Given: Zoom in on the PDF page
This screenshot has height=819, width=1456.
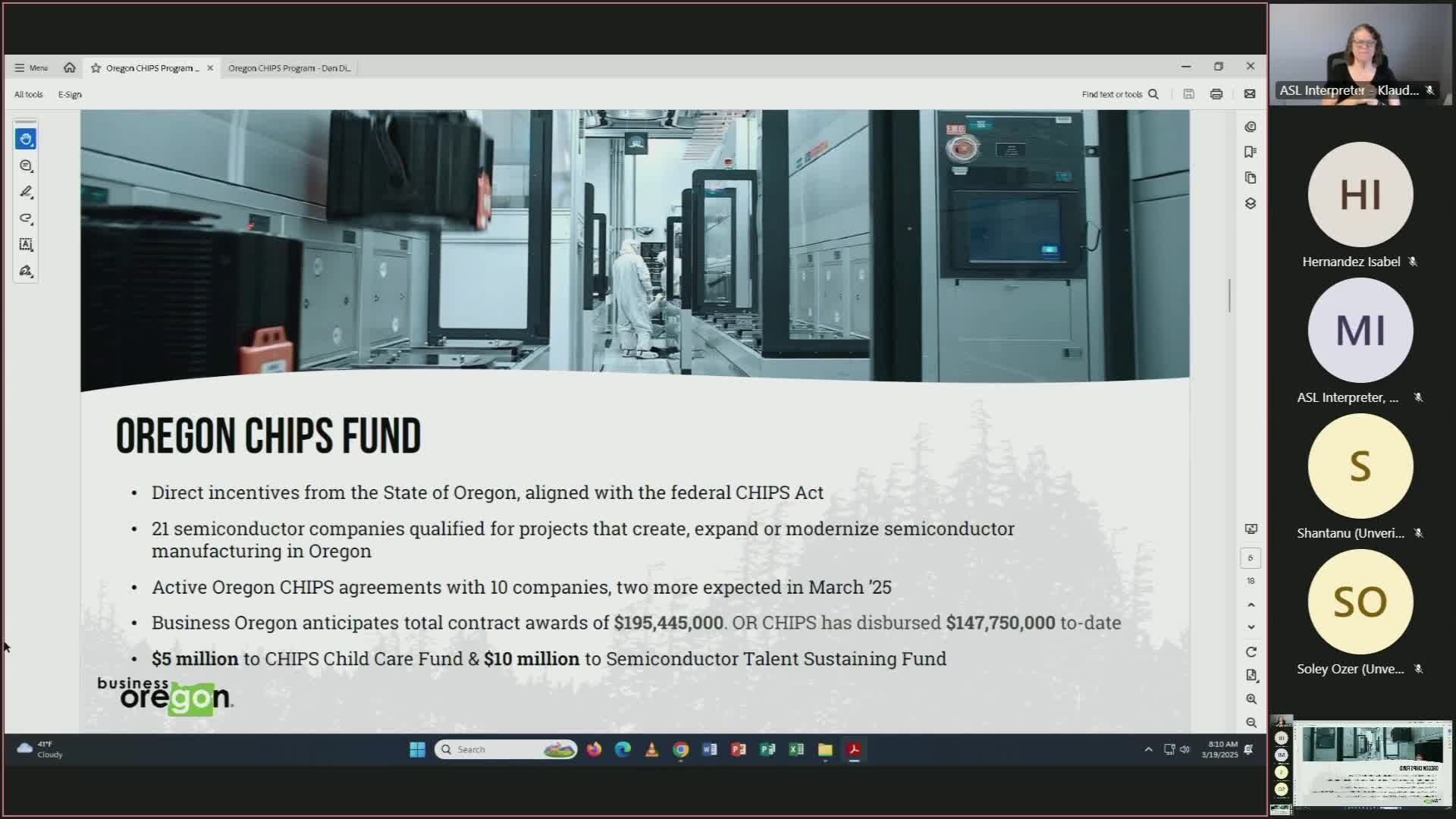Looking at the screenshot, I should click(x=1251, y=698).
